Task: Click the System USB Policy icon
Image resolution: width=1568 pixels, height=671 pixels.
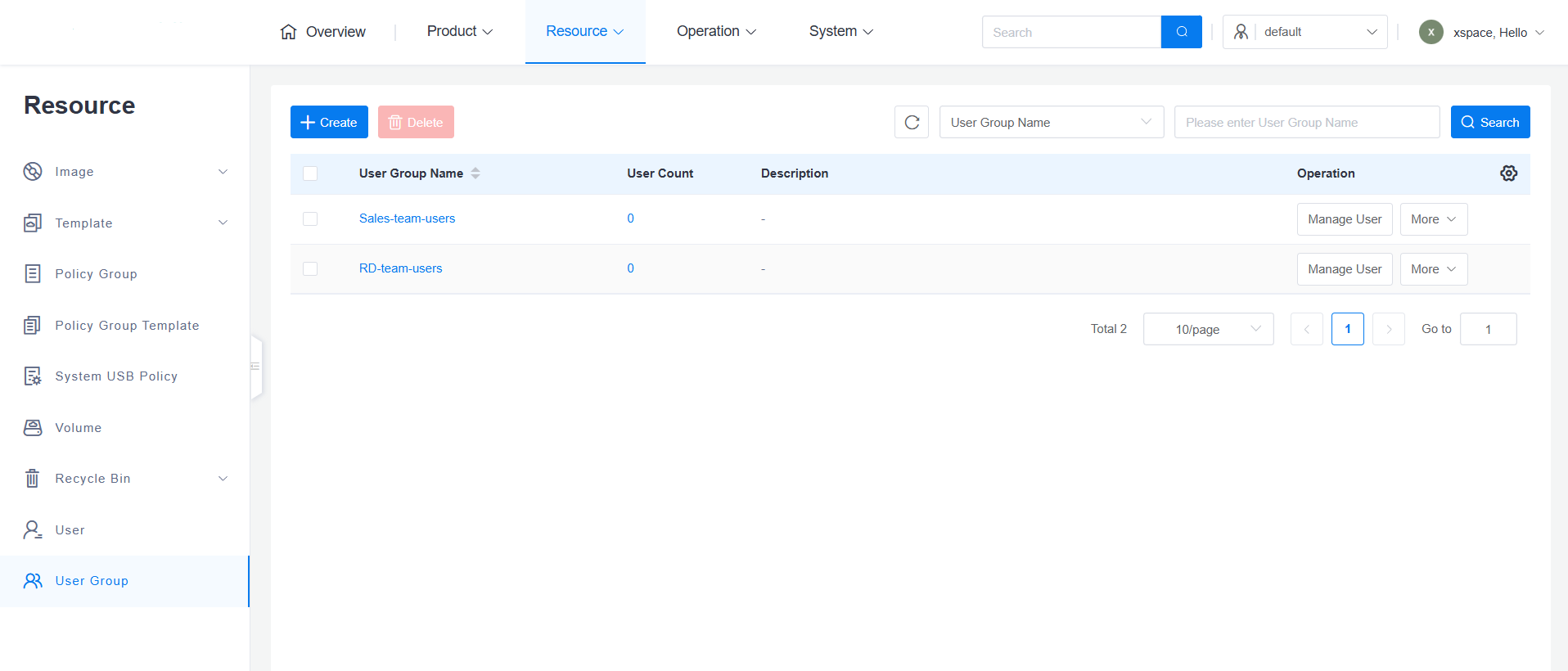Action: click(x=33, y=376)
